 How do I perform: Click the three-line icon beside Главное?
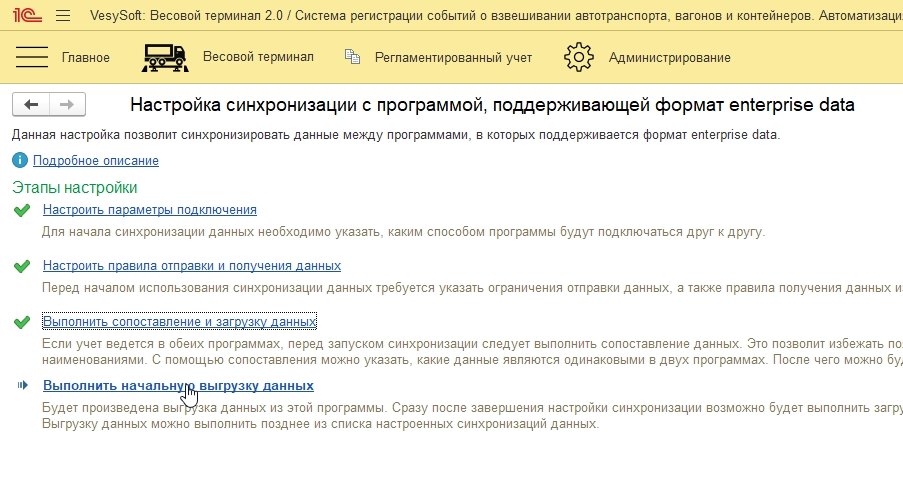pyautogui.click(x=33, y=57)
